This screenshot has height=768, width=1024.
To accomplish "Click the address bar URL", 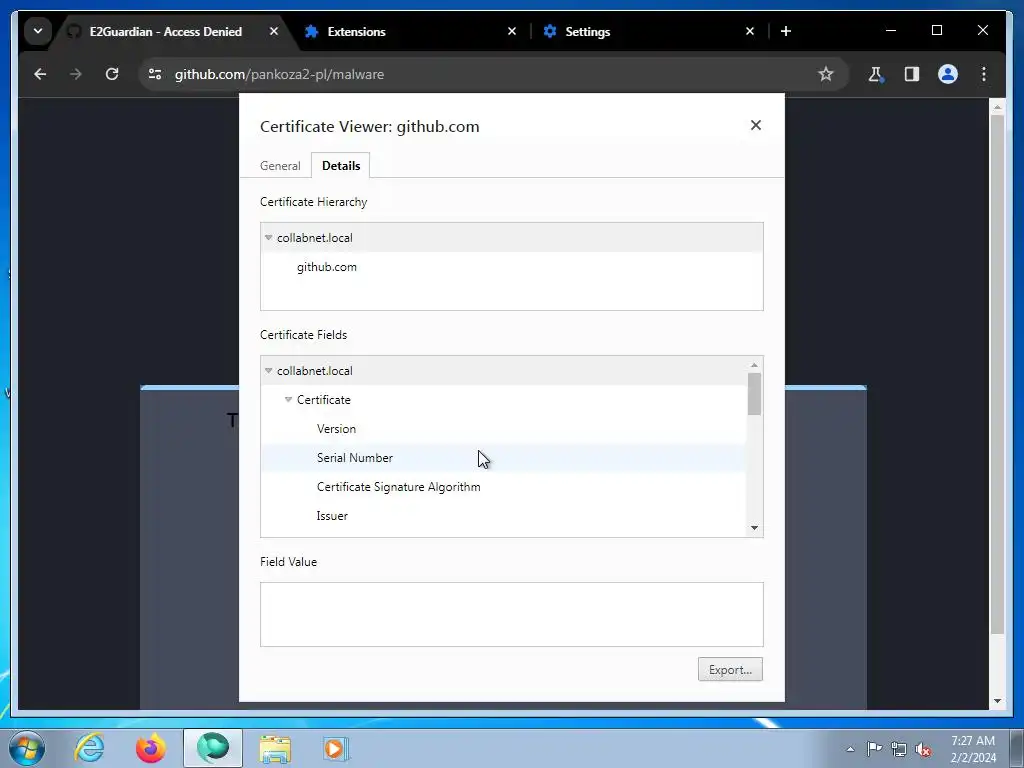I will click(280, 74).
